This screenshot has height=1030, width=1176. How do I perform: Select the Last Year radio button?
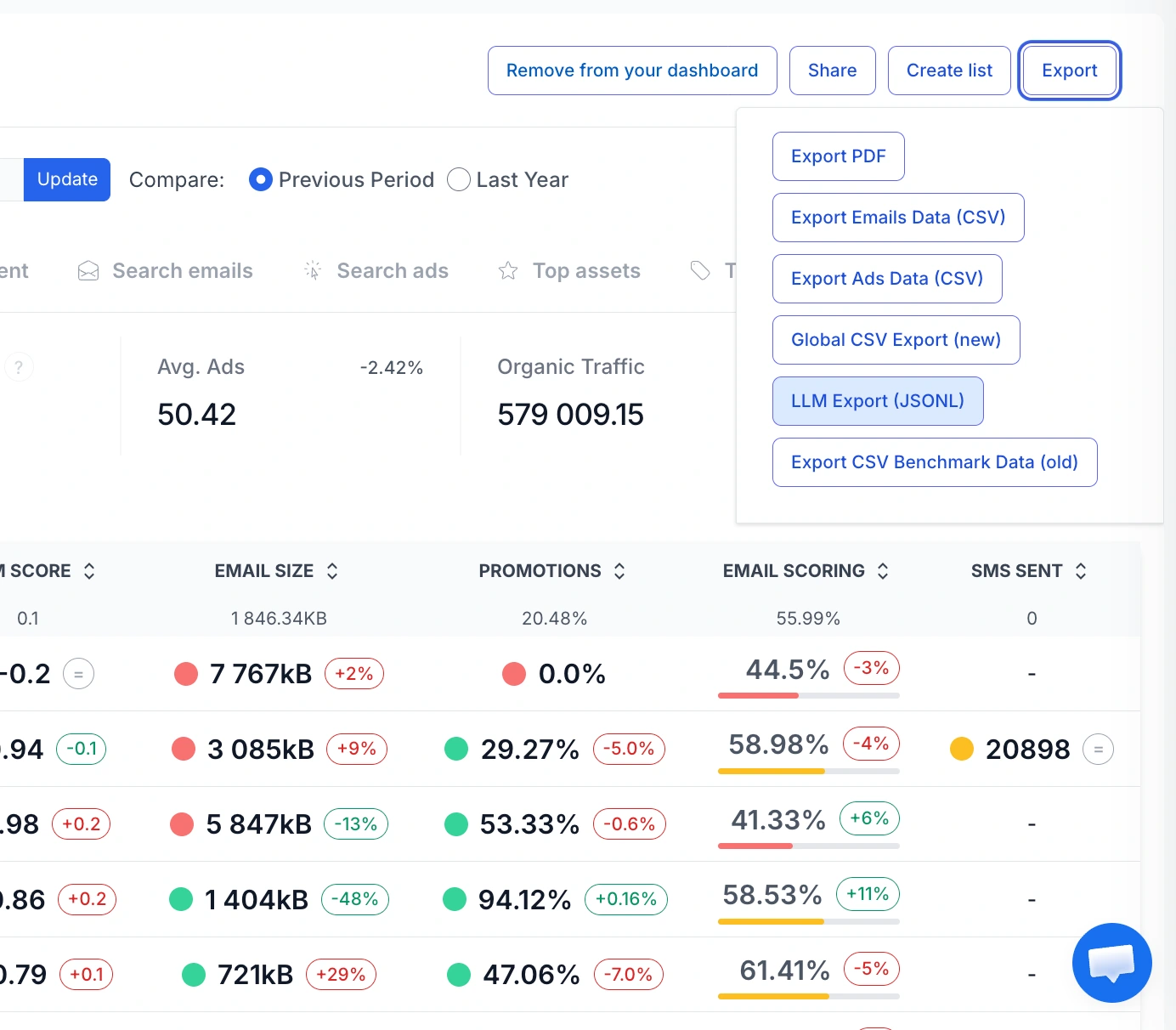coord(459,180)
